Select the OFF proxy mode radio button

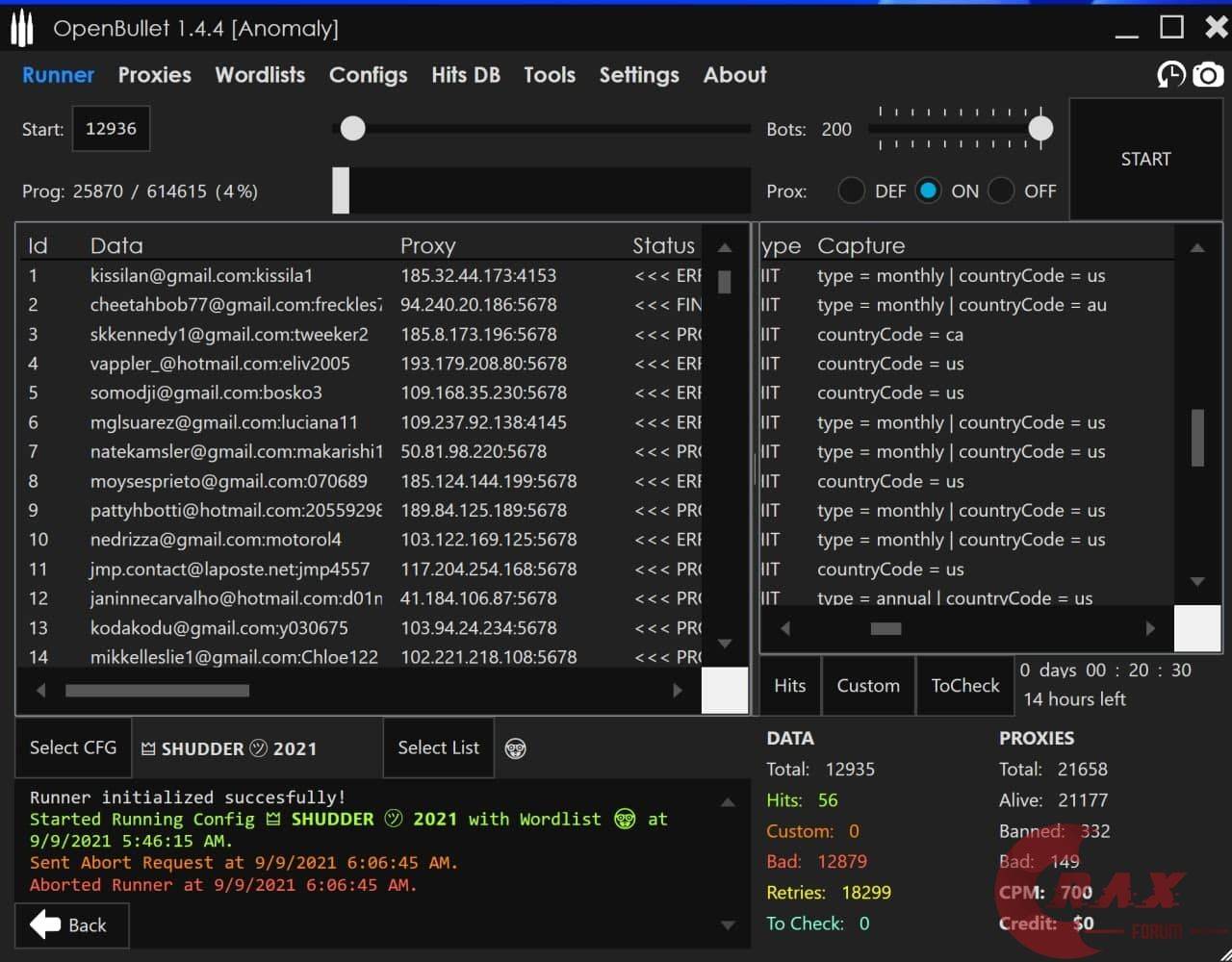point(1001,190)
